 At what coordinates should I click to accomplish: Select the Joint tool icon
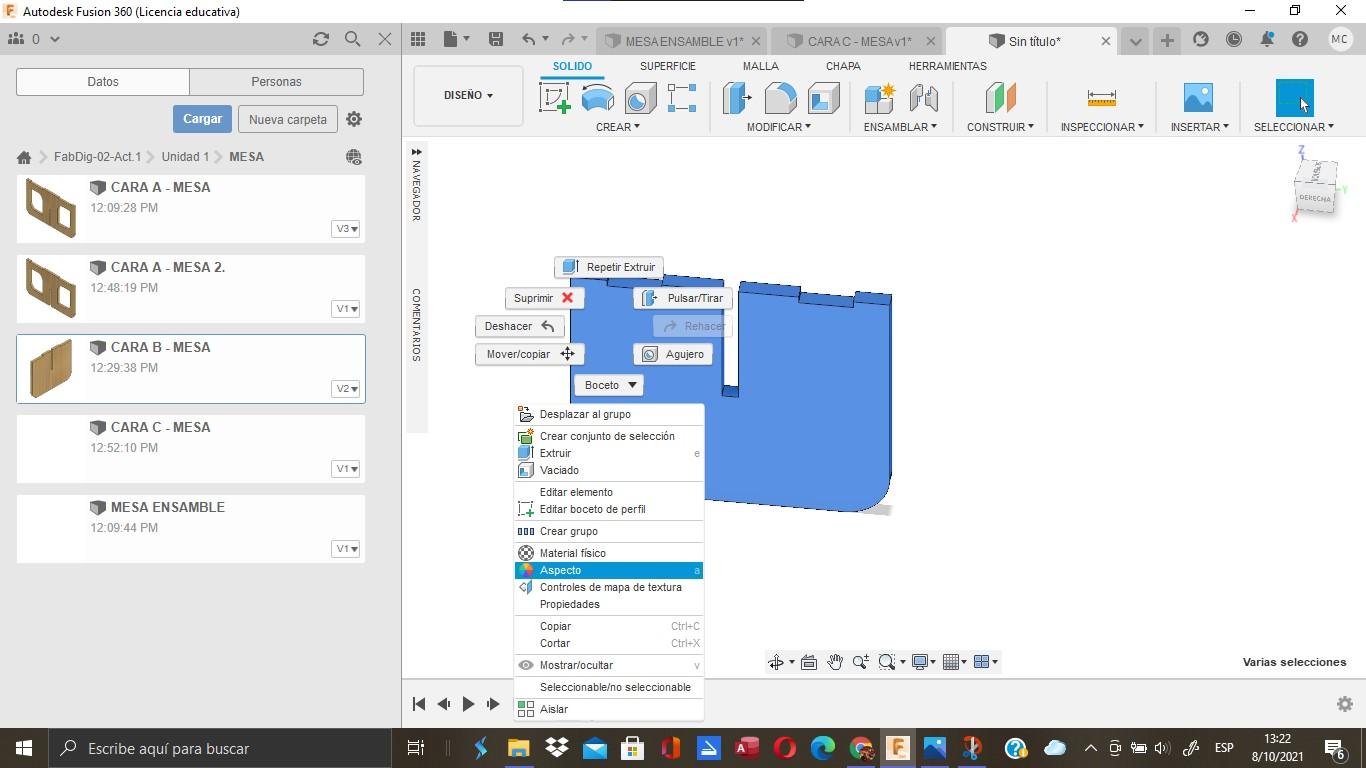(923, 98)
